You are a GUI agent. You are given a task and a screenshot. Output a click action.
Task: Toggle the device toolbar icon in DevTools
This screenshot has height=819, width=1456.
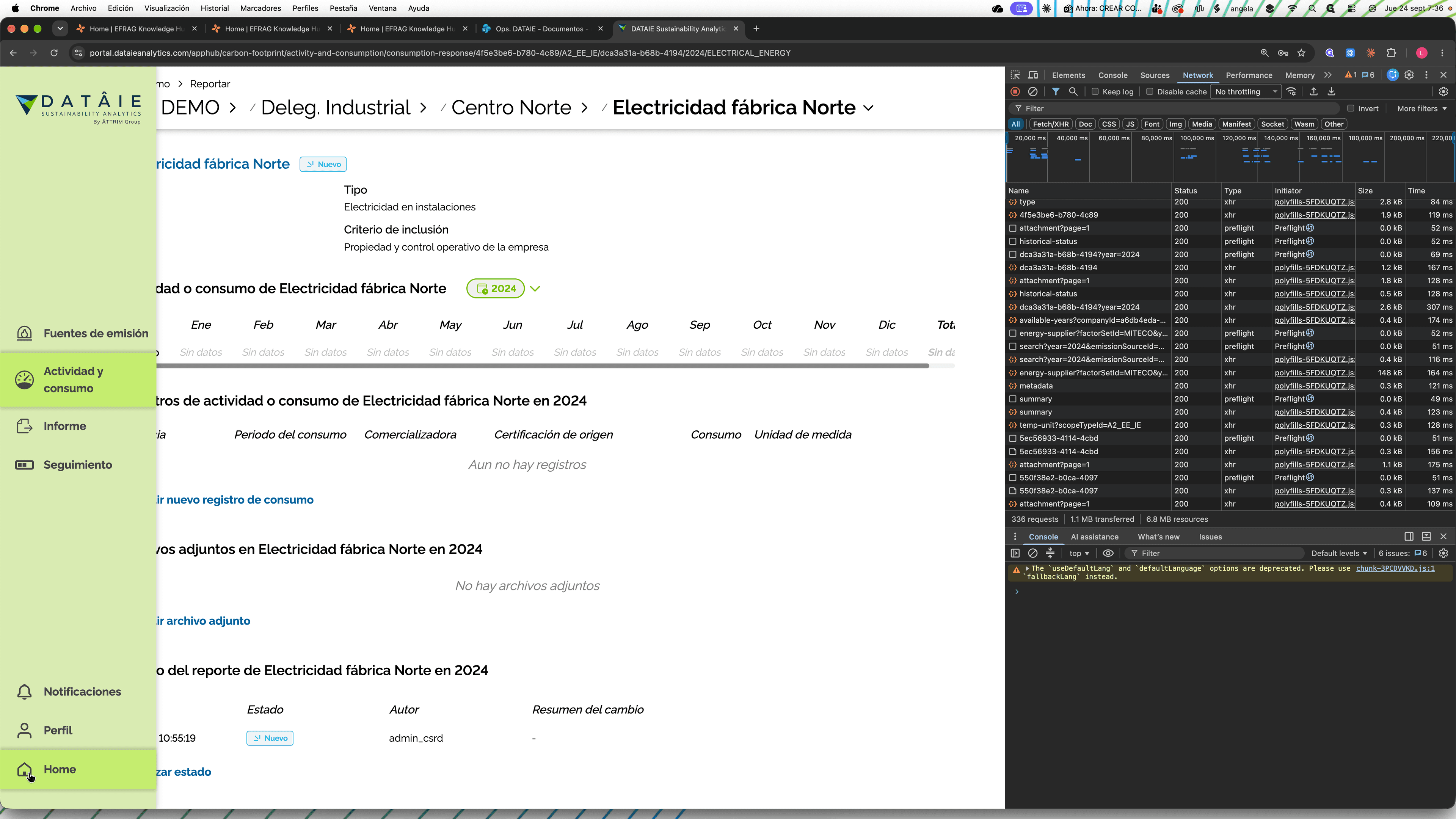click(x=1033, y=75)
